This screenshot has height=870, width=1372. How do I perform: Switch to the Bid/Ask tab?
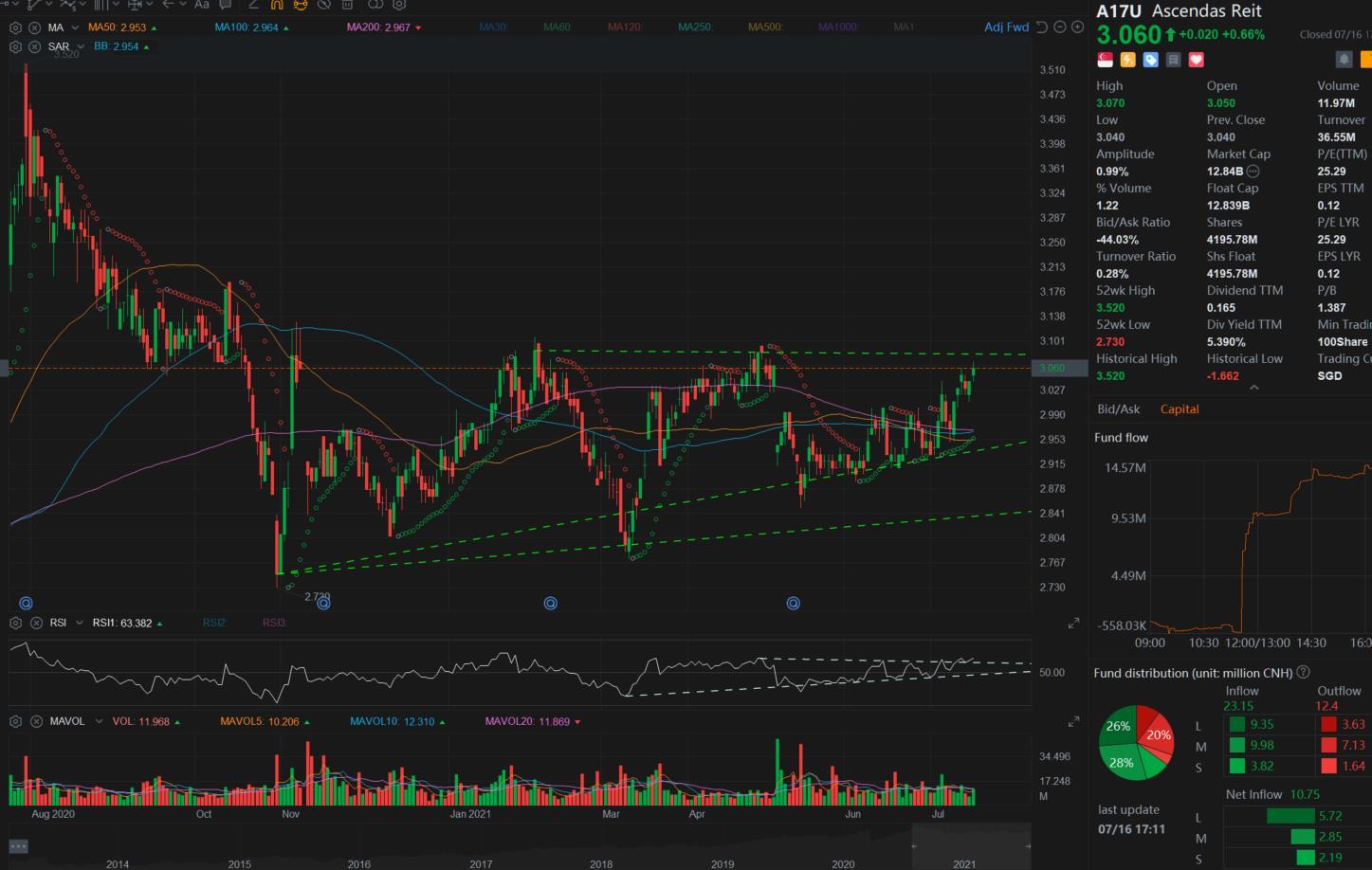pos(1119,409)
